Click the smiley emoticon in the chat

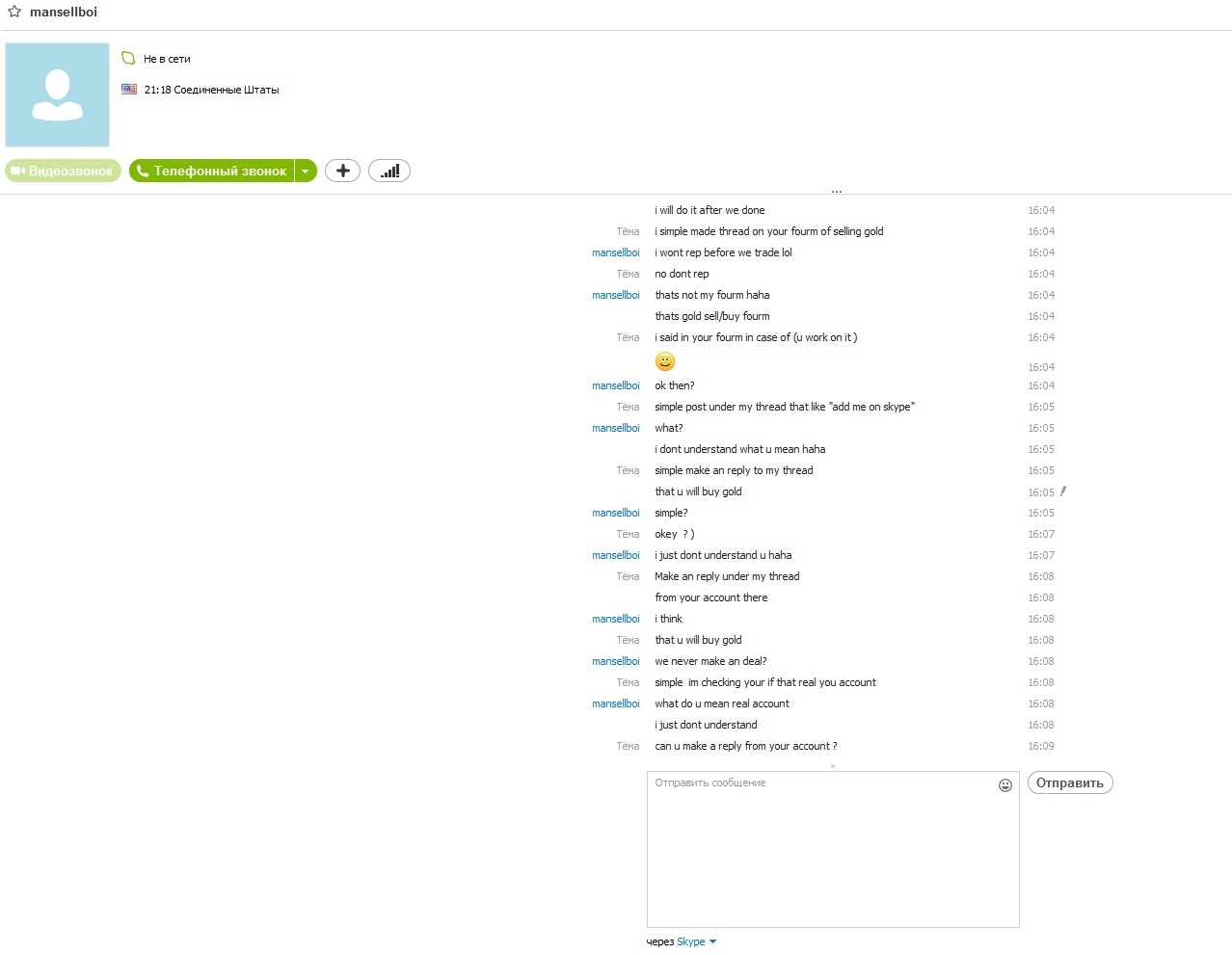point(665,361)
